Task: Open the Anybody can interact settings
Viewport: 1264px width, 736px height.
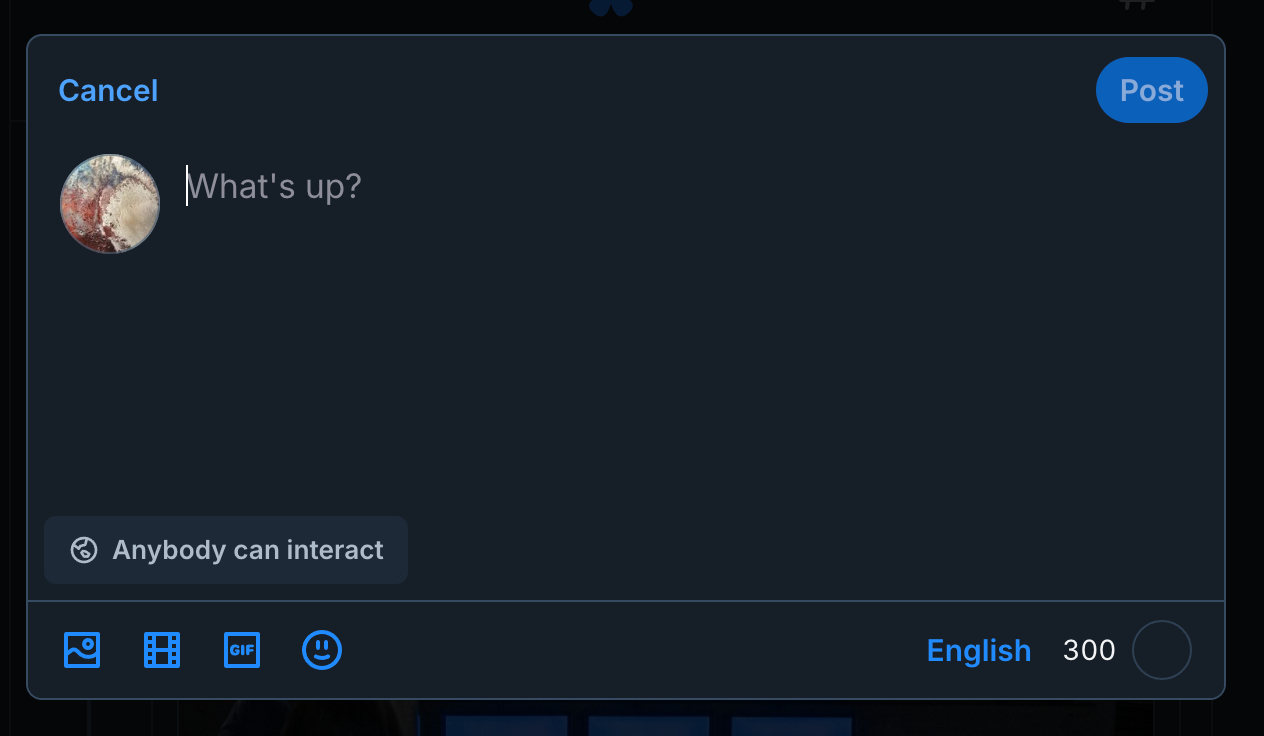Action: (x=226, y=550)
